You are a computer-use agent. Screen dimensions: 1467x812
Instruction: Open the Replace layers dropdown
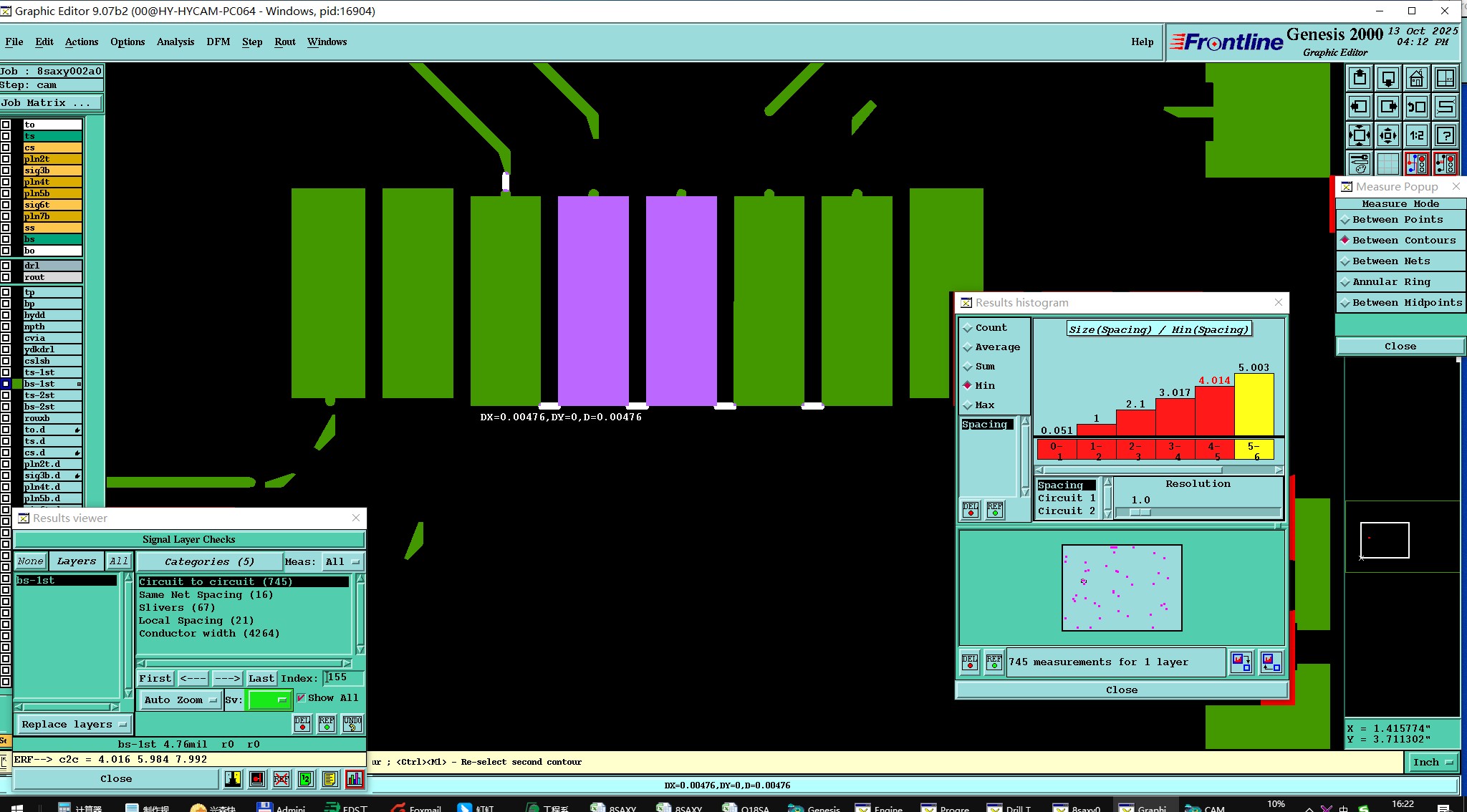click(x=74, y=725)
